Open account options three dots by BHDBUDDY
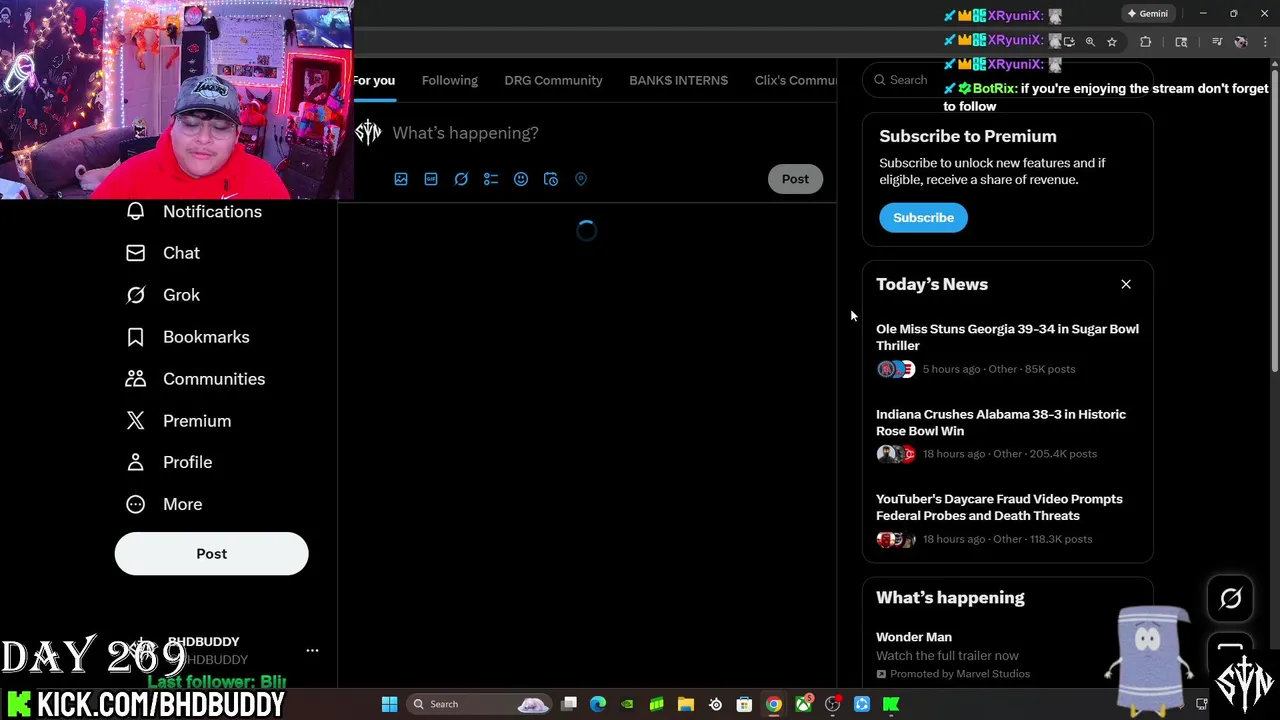 (x=312, y=651)
